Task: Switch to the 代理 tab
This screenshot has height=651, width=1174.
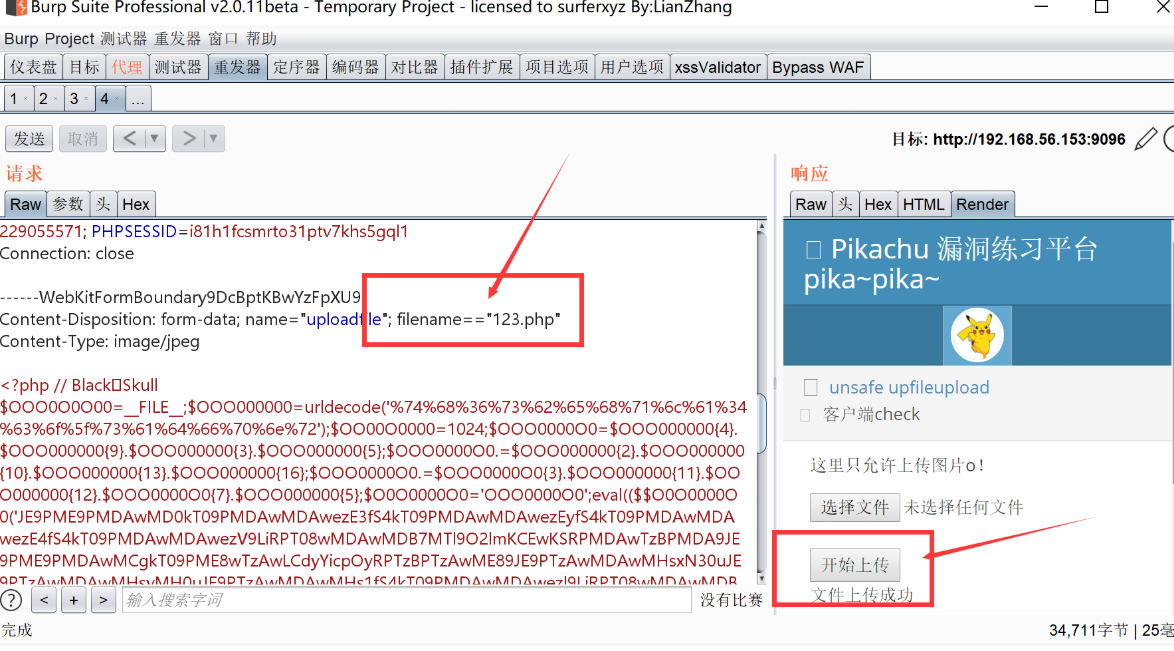Action: 127,67
